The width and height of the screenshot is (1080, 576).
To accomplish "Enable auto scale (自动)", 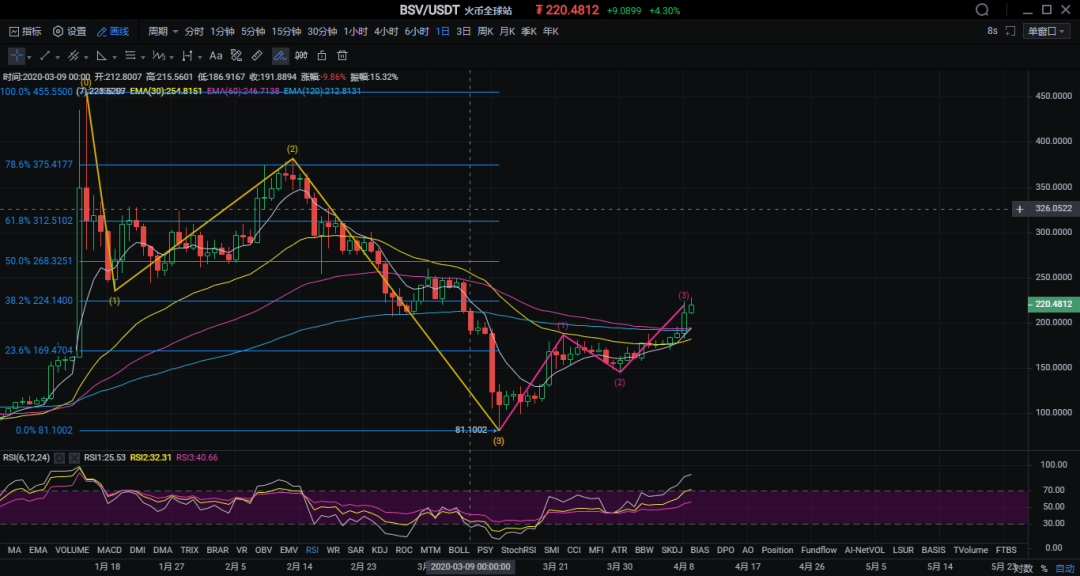I will [x=1064, y=568].
